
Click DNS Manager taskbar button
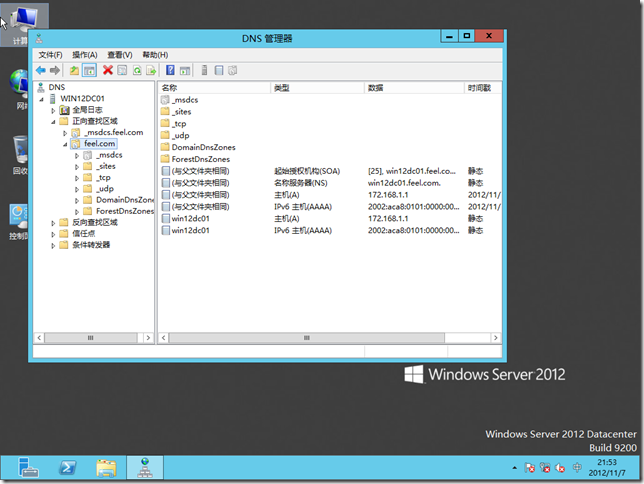[145, 468]
